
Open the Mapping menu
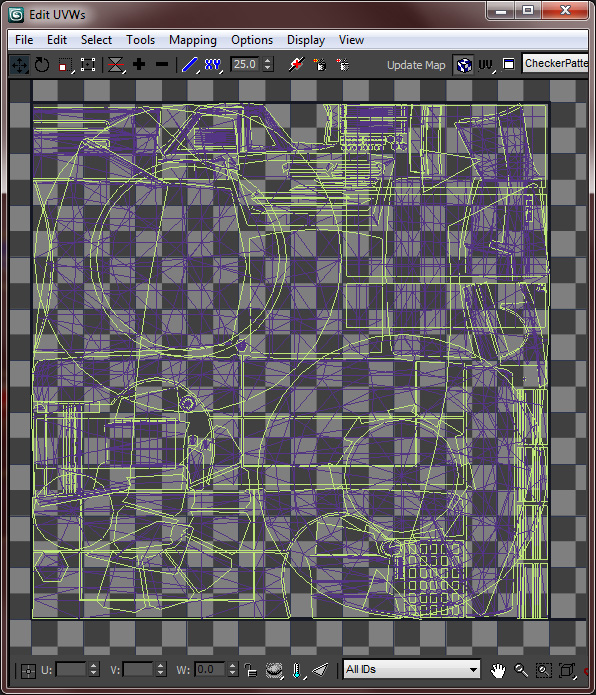click(193, 40)
